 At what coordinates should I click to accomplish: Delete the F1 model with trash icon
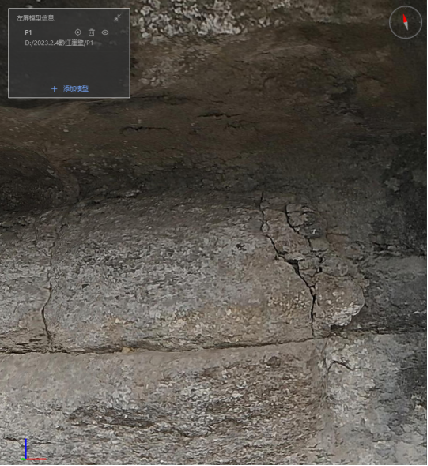[x=92, y=32]
